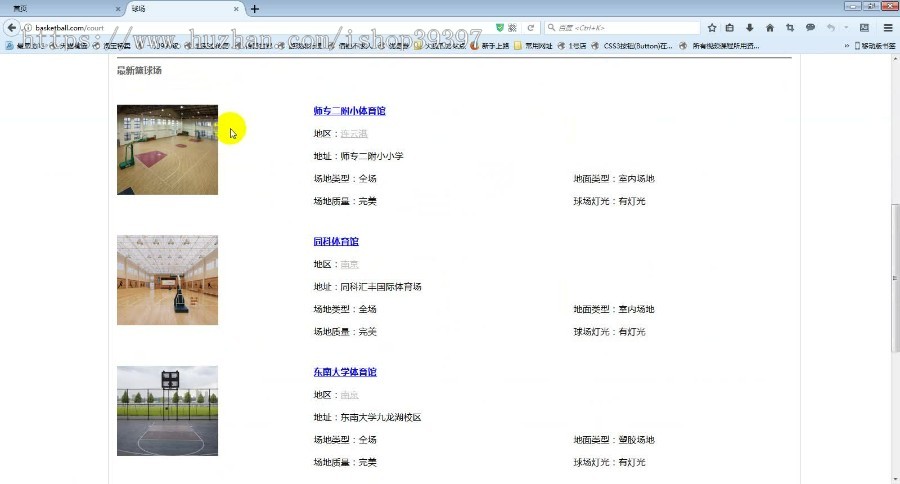Click the page vertical scrollbar thumb
Screen dimensions: 900x484
pyautogui.click(x=895, y=278)
